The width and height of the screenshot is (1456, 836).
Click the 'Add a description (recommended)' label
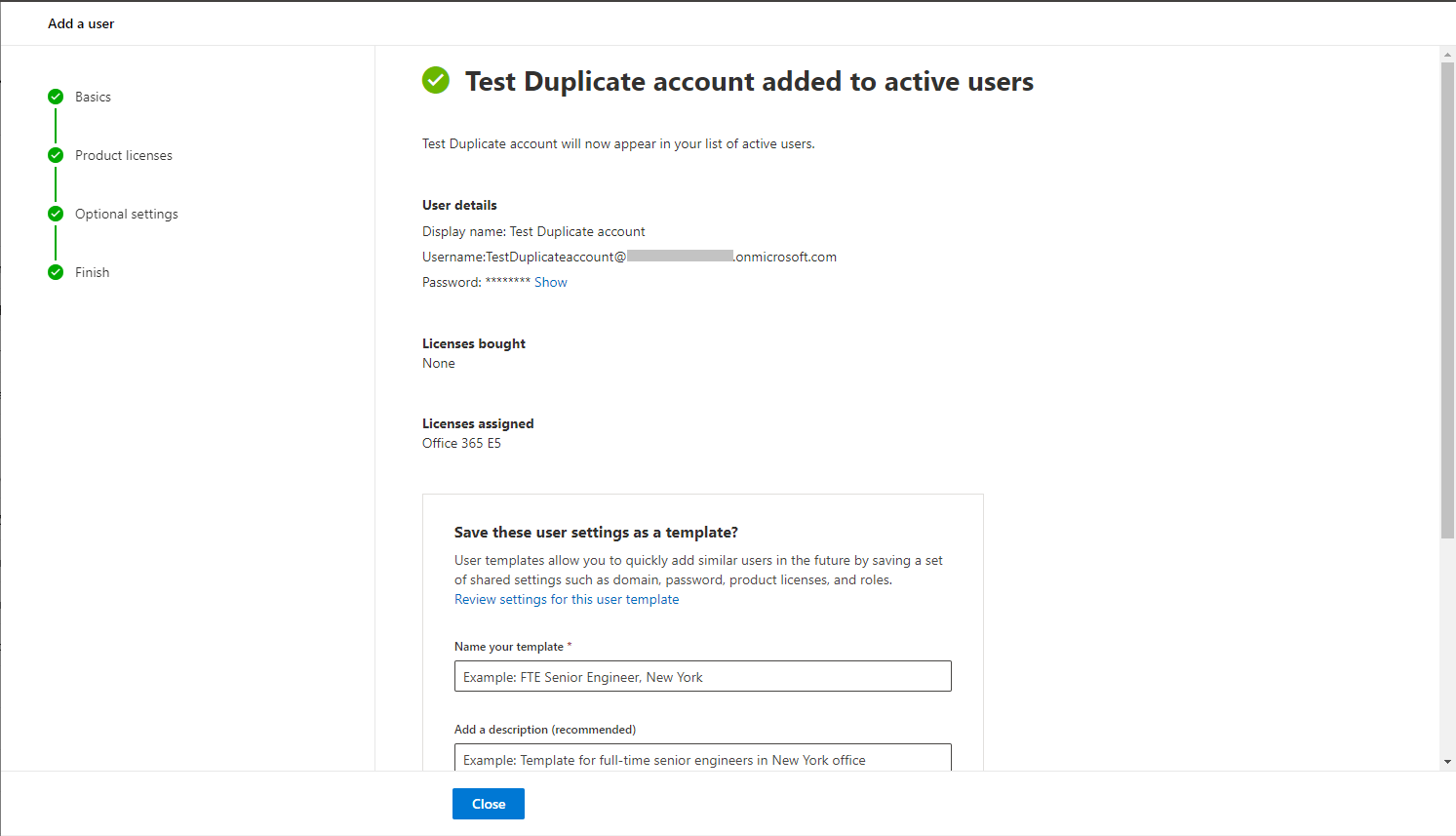(x=545, y=730)
